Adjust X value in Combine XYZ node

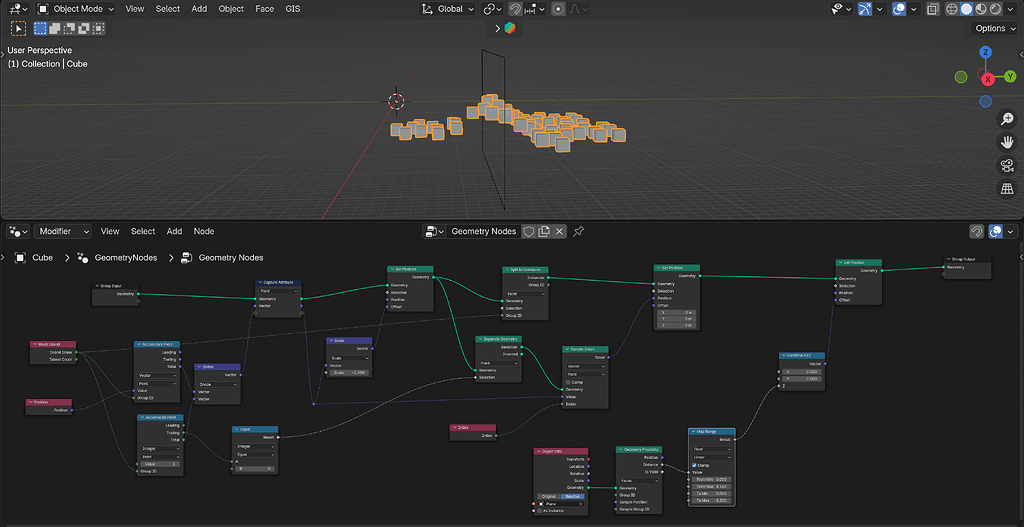(x=801, y=372)
